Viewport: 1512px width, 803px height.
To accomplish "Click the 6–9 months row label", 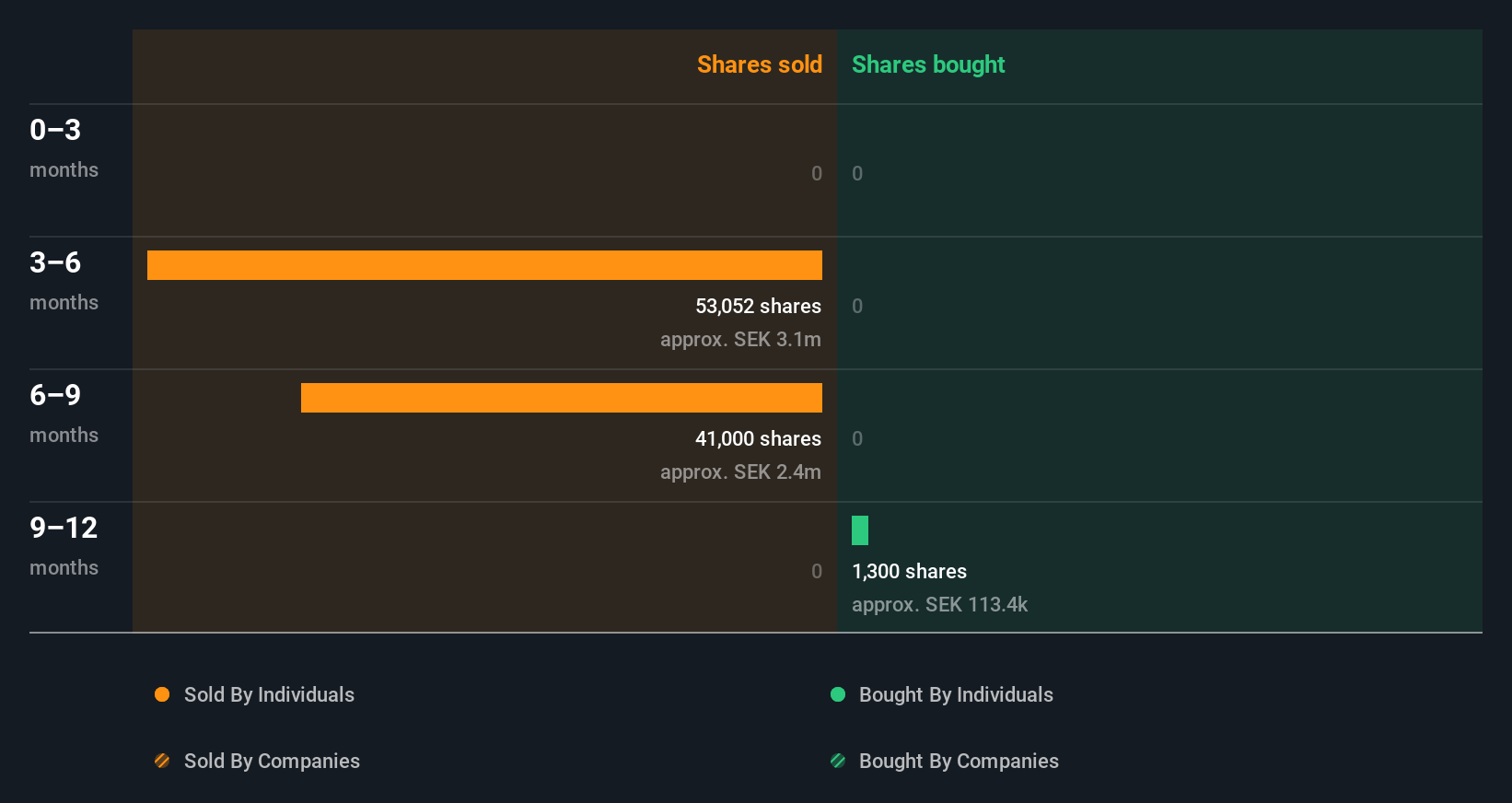I will click(x=64, y=413).
